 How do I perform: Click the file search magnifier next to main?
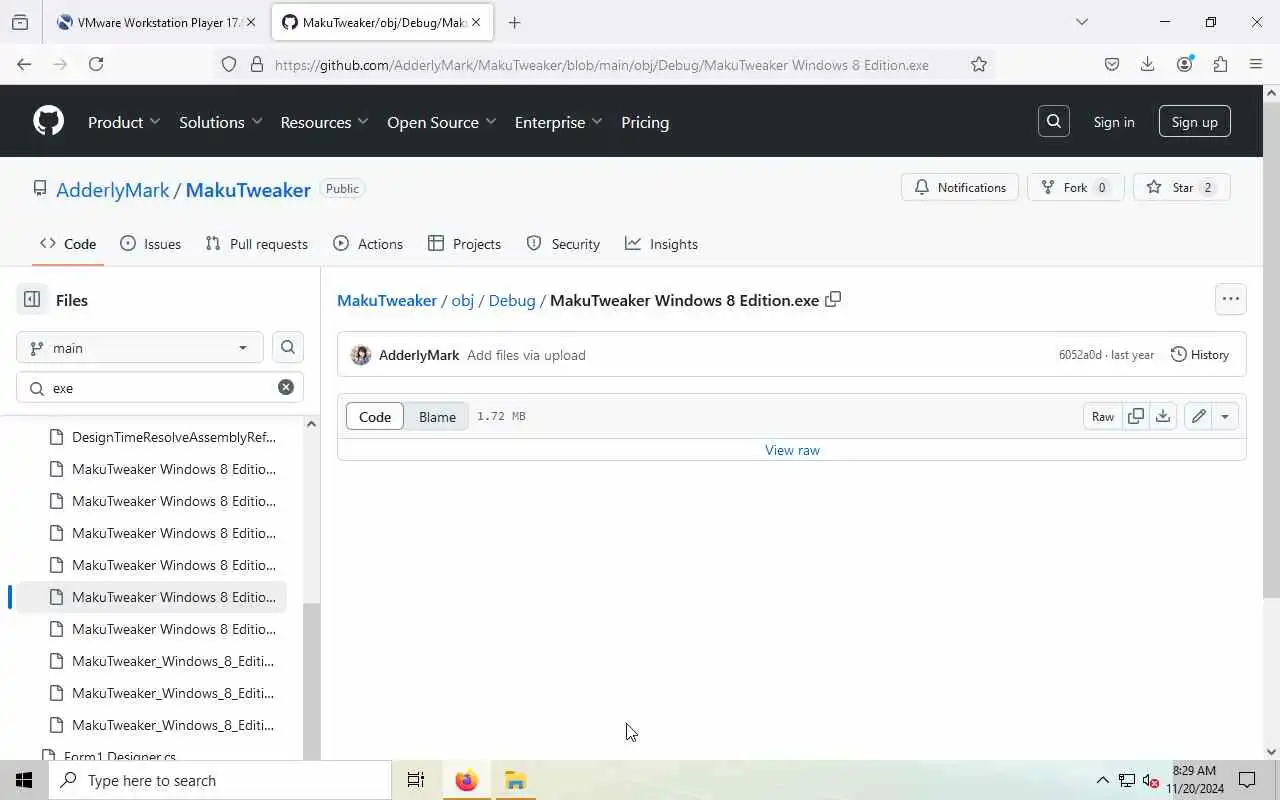(x=288, y=348)
